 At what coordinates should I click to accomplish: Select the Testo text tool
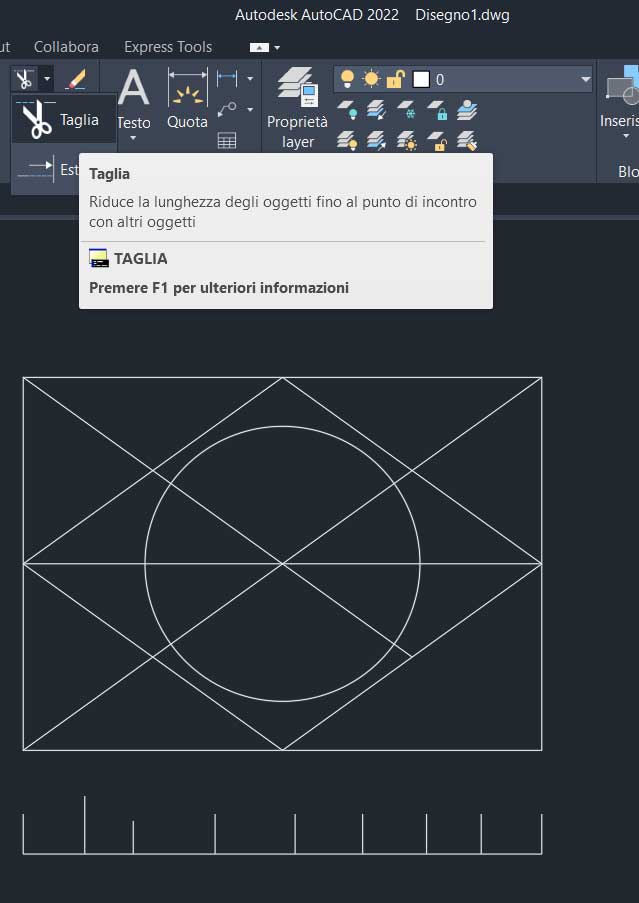tap(134, 98)
